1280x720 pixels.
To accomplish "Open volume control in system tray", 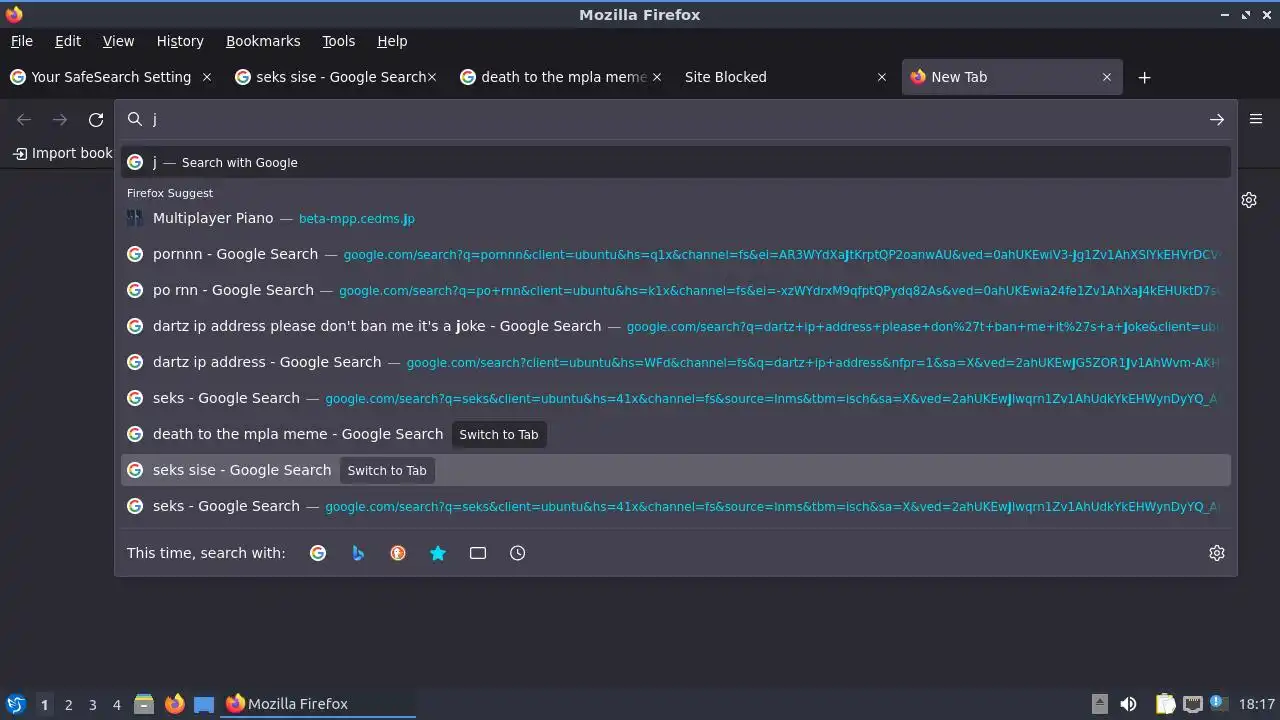I will pos(1128,704).
